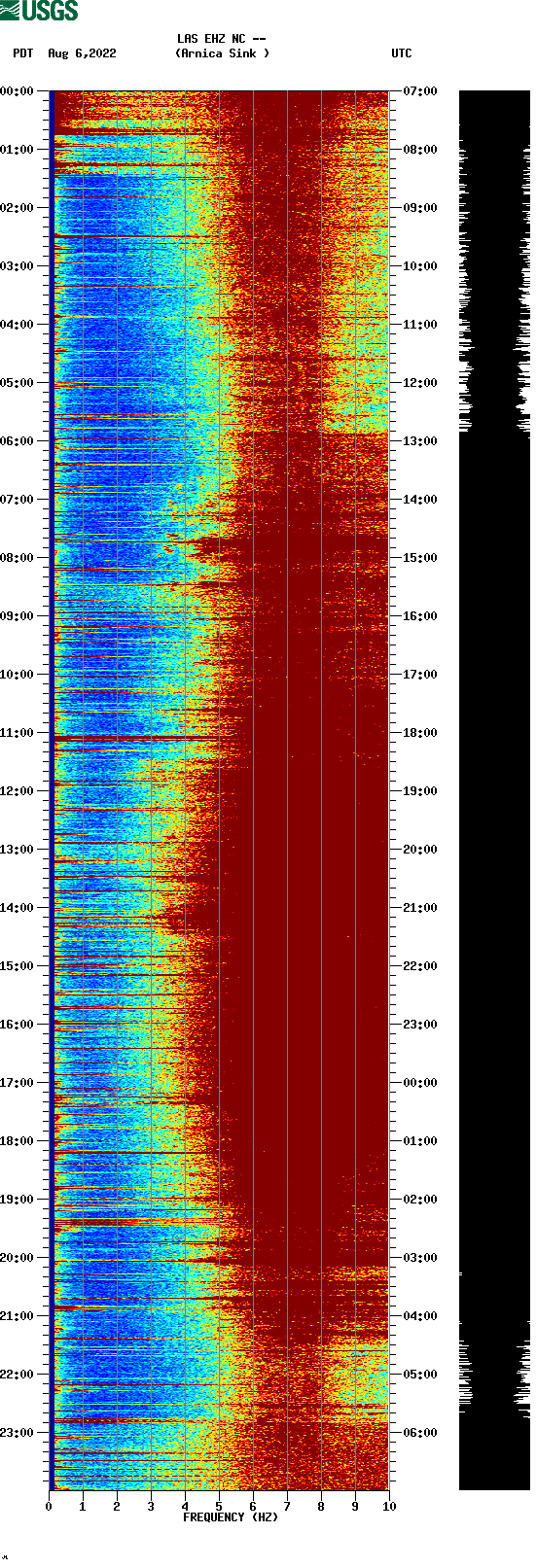The image size is (537, 1568).
Task: Click the 13:00 UTC right-axis label
Action: (x=420, y=441)
